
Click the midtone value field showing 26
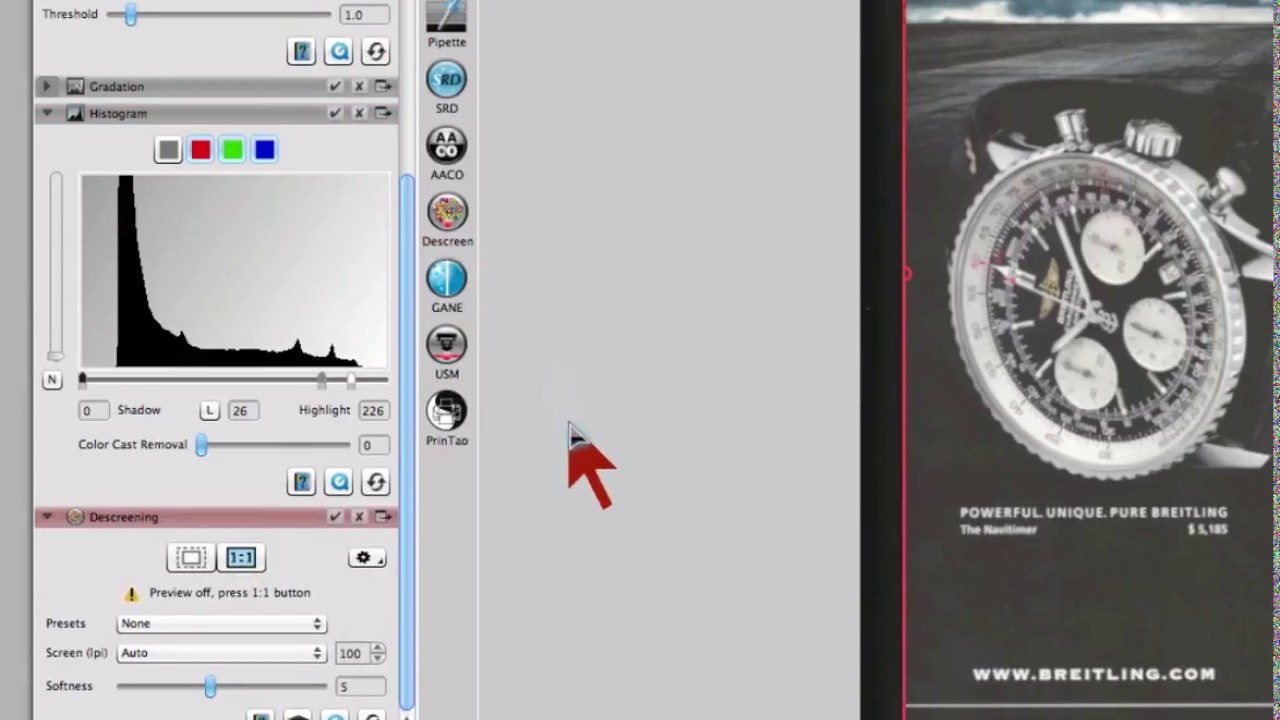tap(242, 411)
